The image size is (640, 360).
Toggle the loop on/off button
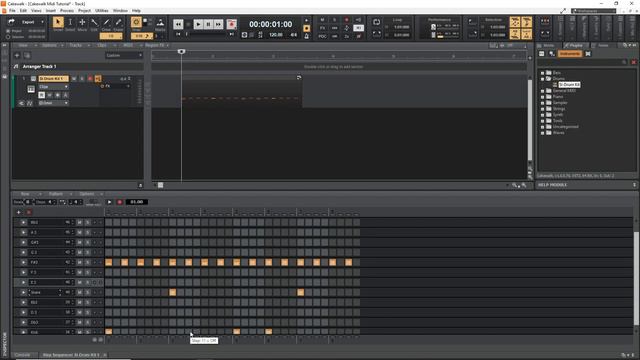point(376,22)
